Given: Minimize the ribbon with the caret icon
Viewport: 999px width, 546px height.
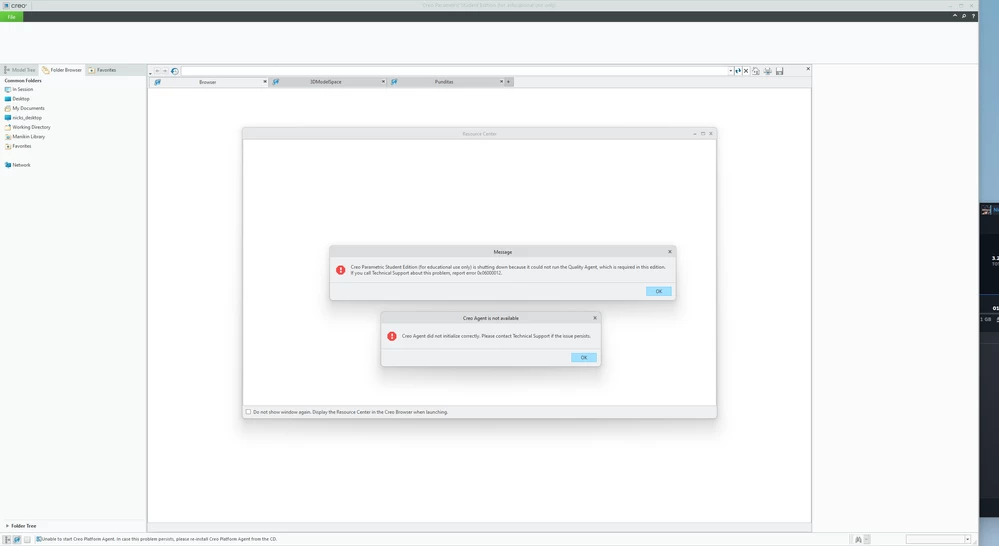Looking at the screenshot, I should click(954, 16).
